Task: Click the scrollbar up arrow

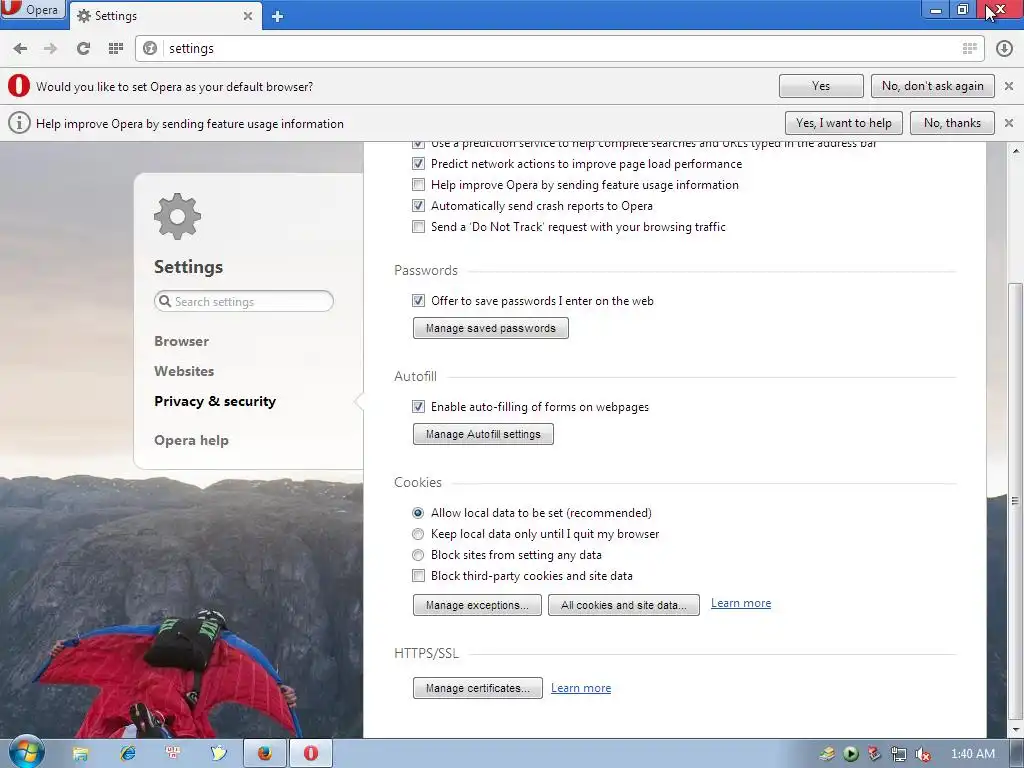Action: 1016,151
